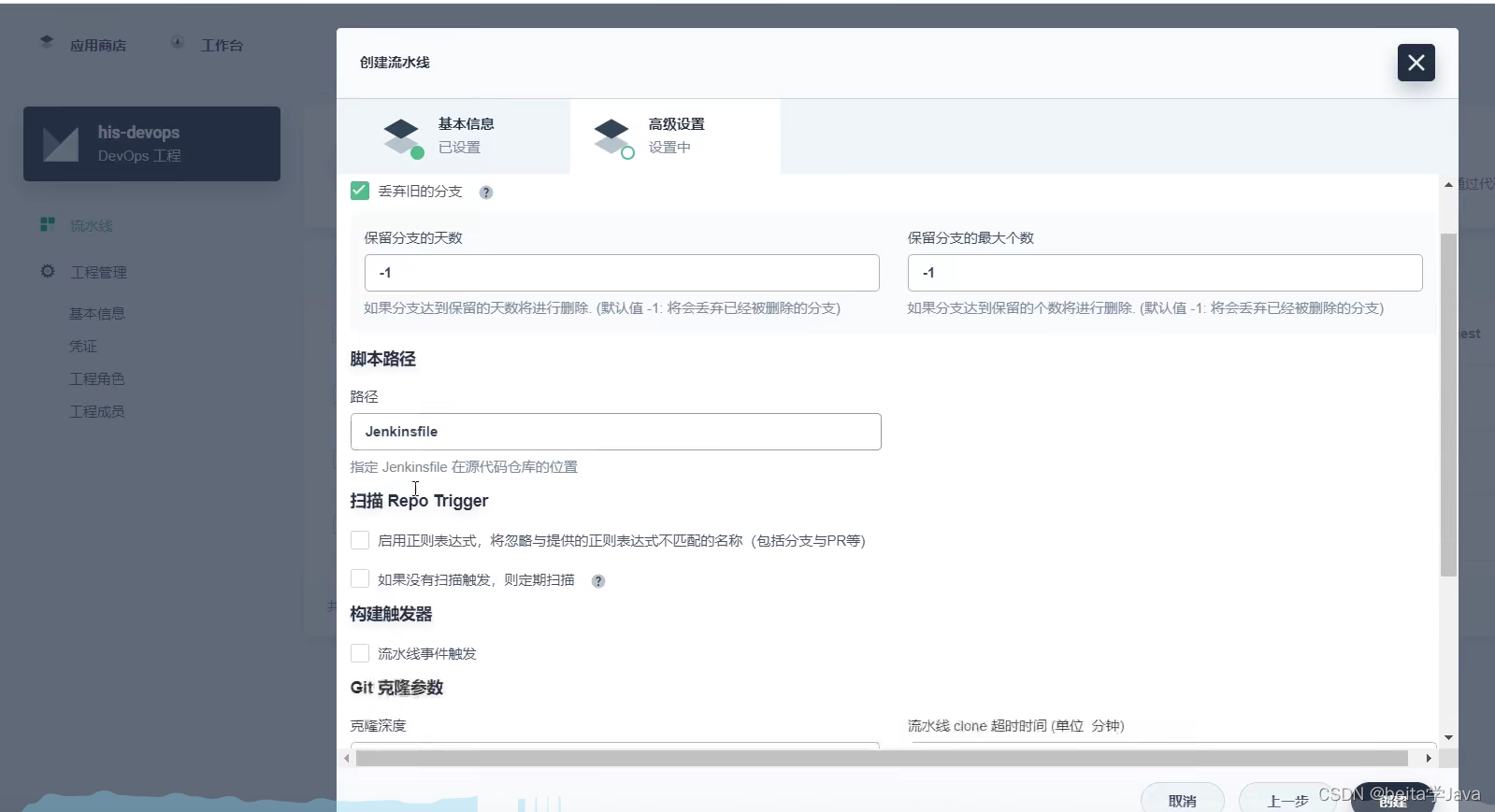Uncheck the 丢弃旧的分支 checkbox

(360, 191)
